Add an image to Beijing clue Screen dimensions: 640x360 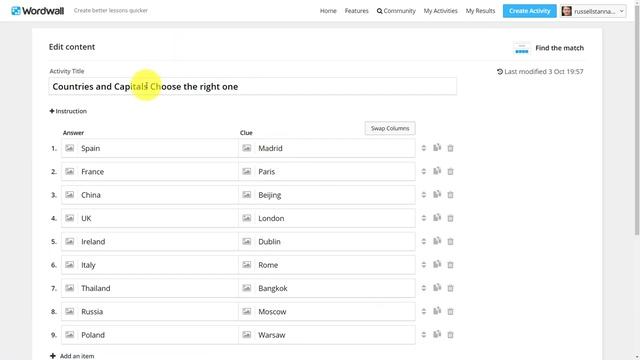pos(247,195)
